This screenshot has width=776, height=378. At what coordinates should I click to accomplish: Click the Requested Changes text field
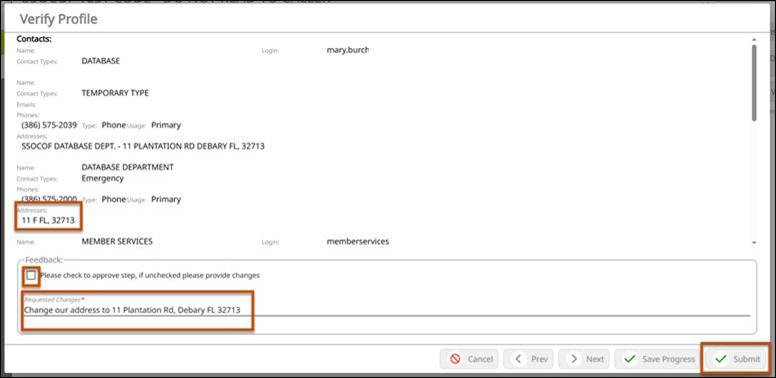tap(387, 310)
